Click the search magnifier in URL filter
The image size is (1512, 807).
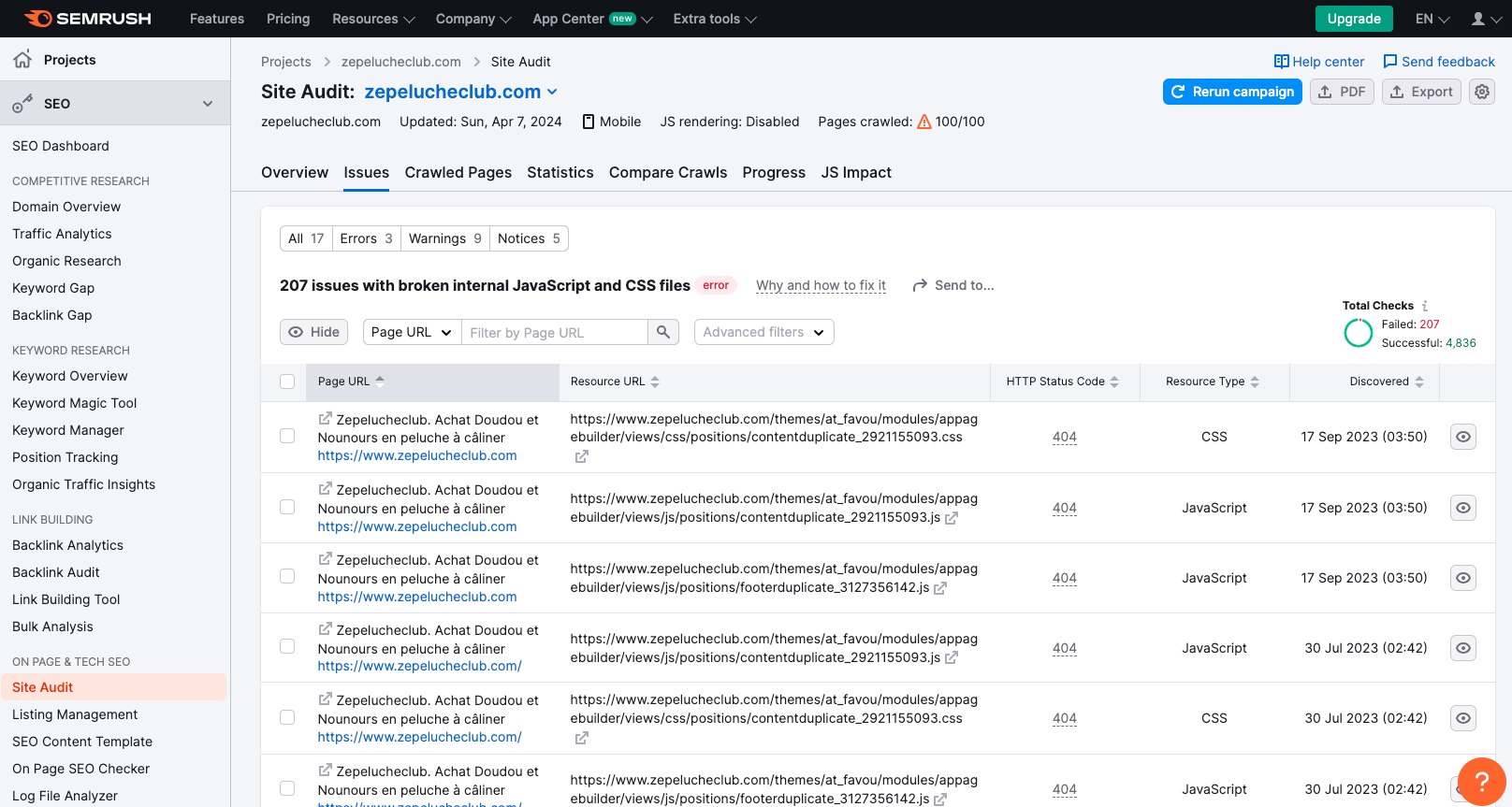[663, 332]
